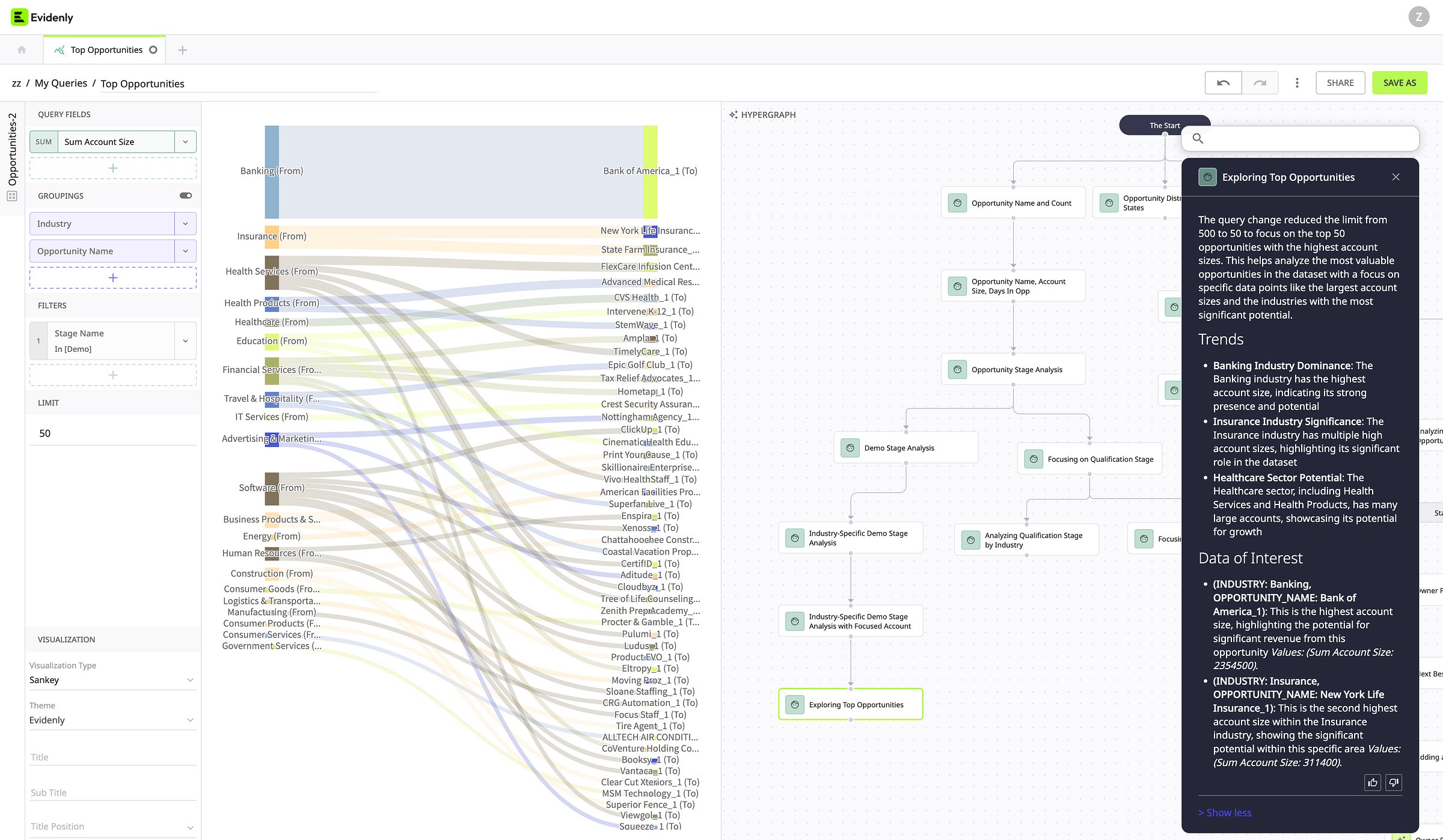Image resolution: width=1443 pixels, height=840 pixels.
Task: Click the Analyzing Qualification Stage by Industry icon
Action: click(970, 540)
